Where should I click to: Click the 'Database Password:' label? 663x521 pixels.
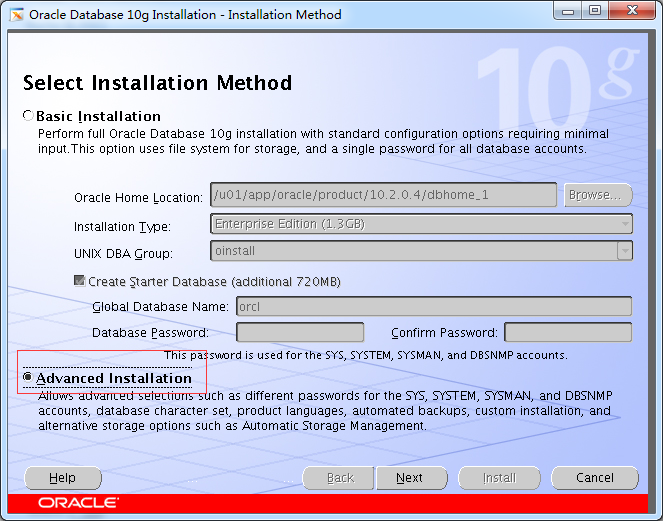150,333
